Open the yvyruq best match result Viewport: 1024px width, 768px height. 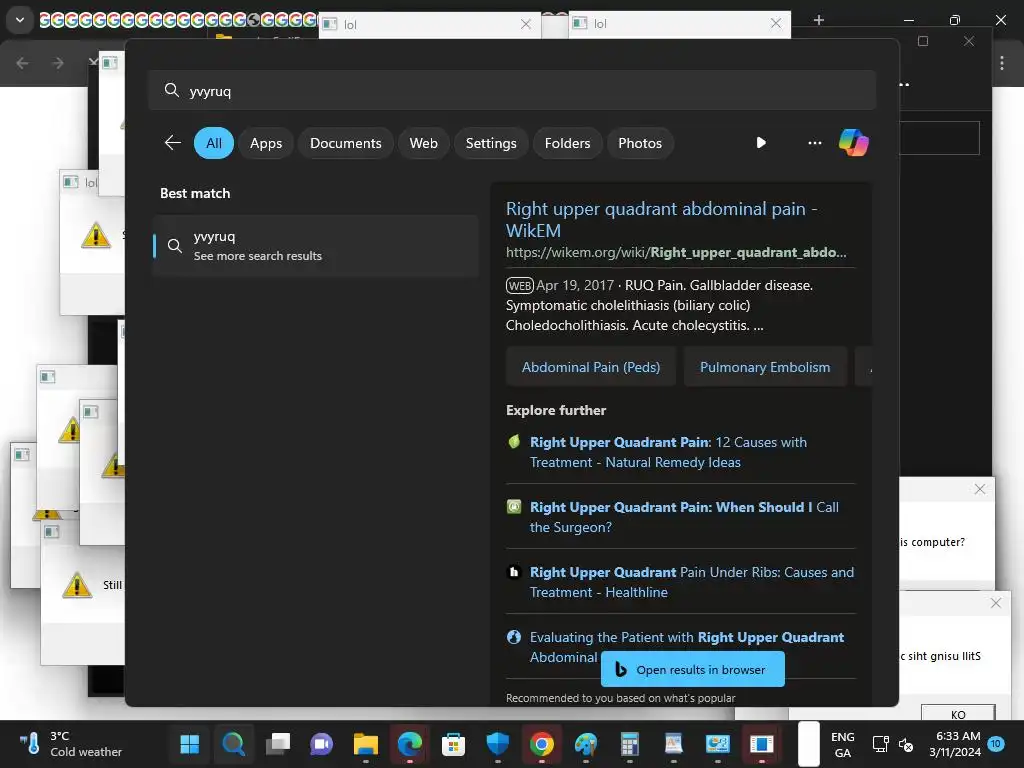tap(315, 246)
